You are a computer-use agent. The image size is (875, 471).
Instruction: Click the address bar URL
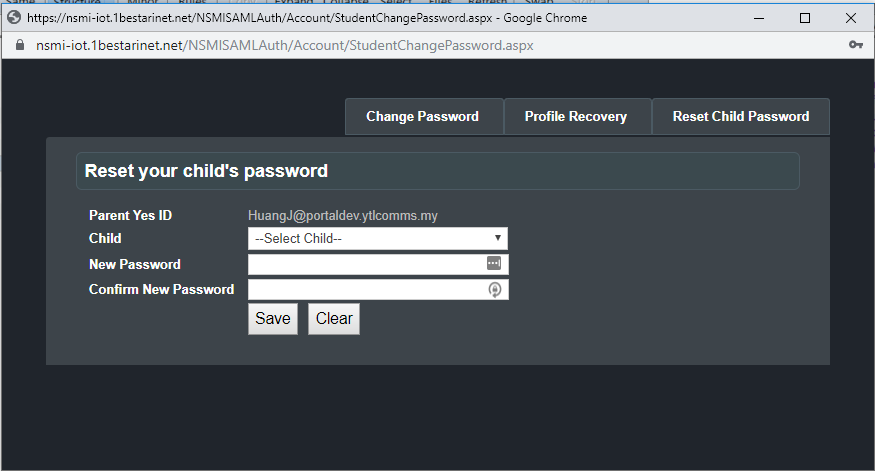click(285, 45)
